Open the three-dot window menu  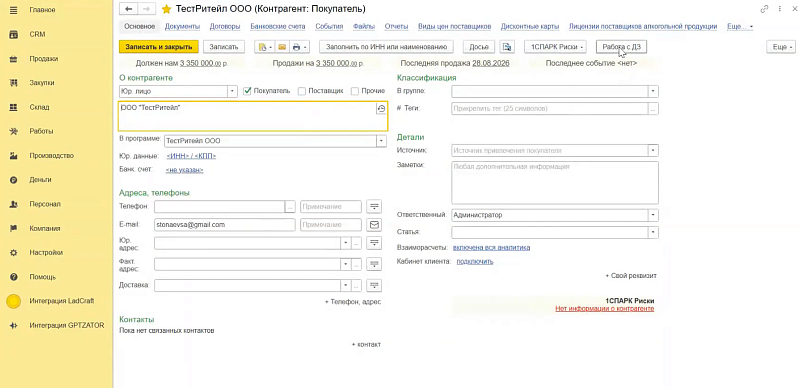(x=780, y=9)
